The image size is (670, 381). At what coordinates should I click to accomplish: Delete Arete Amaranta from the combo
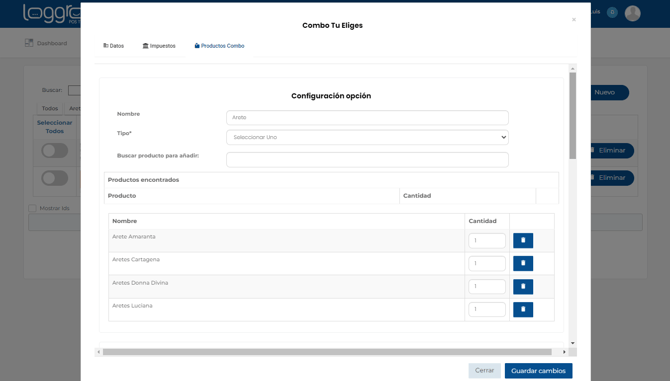pyautogui.click(x=523, y=240)
